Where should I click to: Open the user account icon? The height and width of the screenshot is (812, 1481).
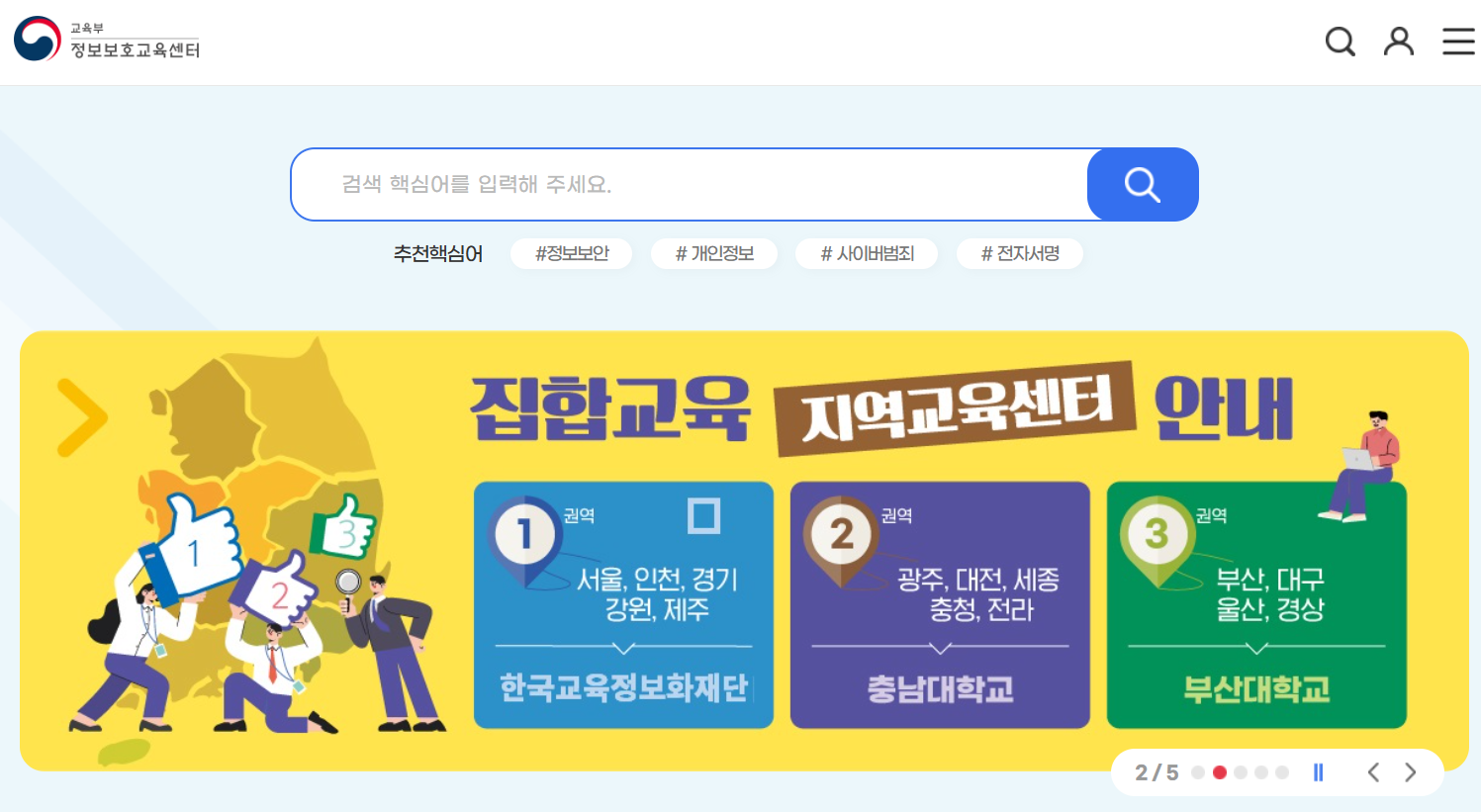click(1399, 42)
